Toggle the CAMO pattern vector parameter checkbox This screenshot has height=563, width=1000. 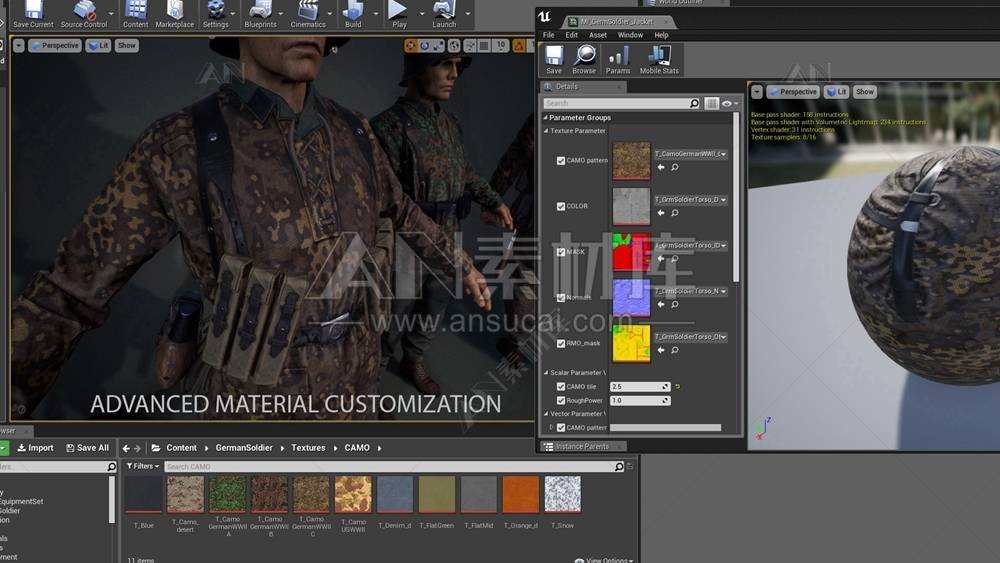[561, 428]
